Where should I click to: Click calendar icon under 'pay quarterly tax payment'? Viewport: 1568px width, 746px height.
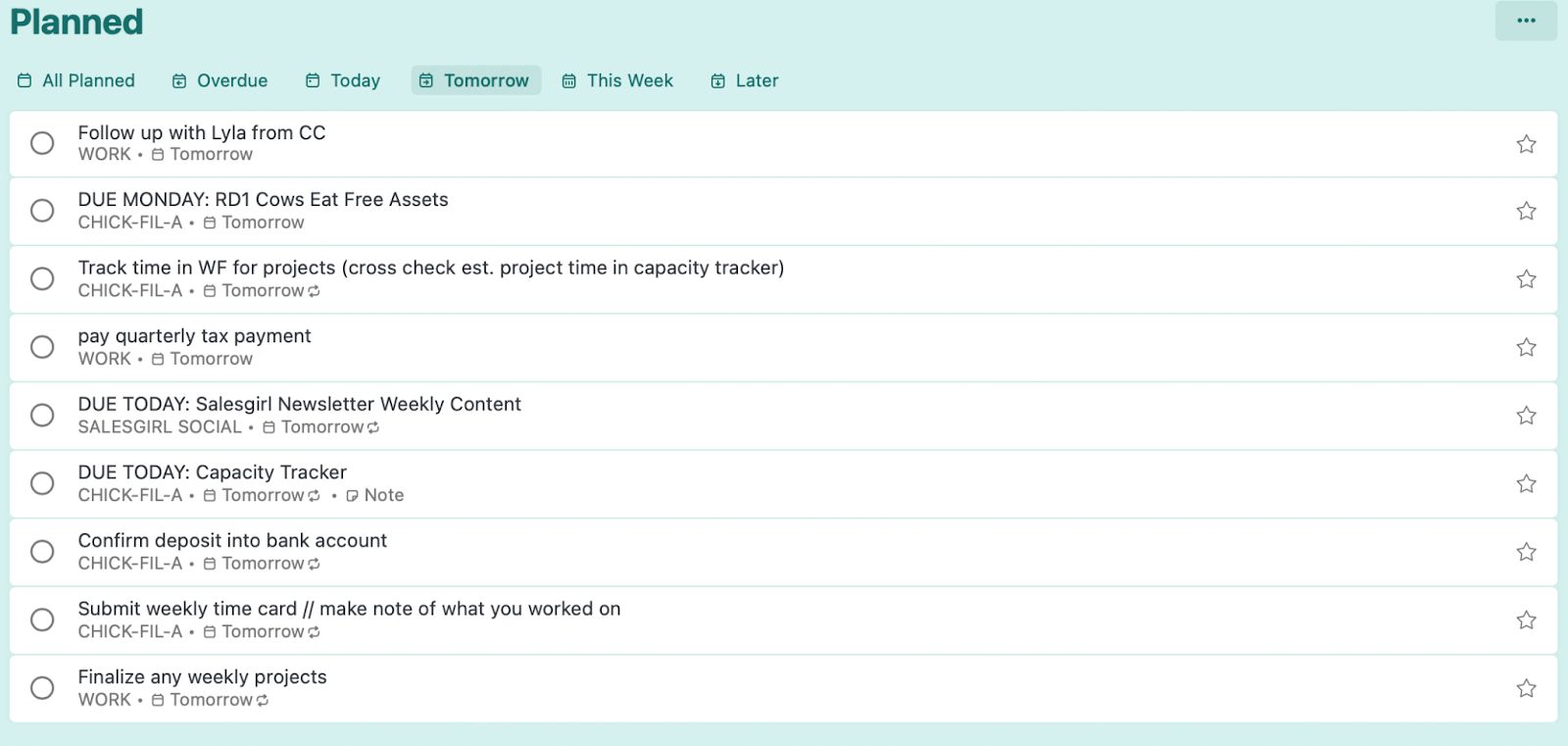[x=158, y=360]
